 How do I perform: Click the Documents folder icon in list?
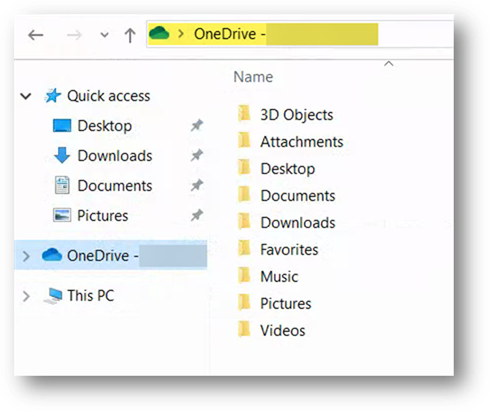[244, 194]
